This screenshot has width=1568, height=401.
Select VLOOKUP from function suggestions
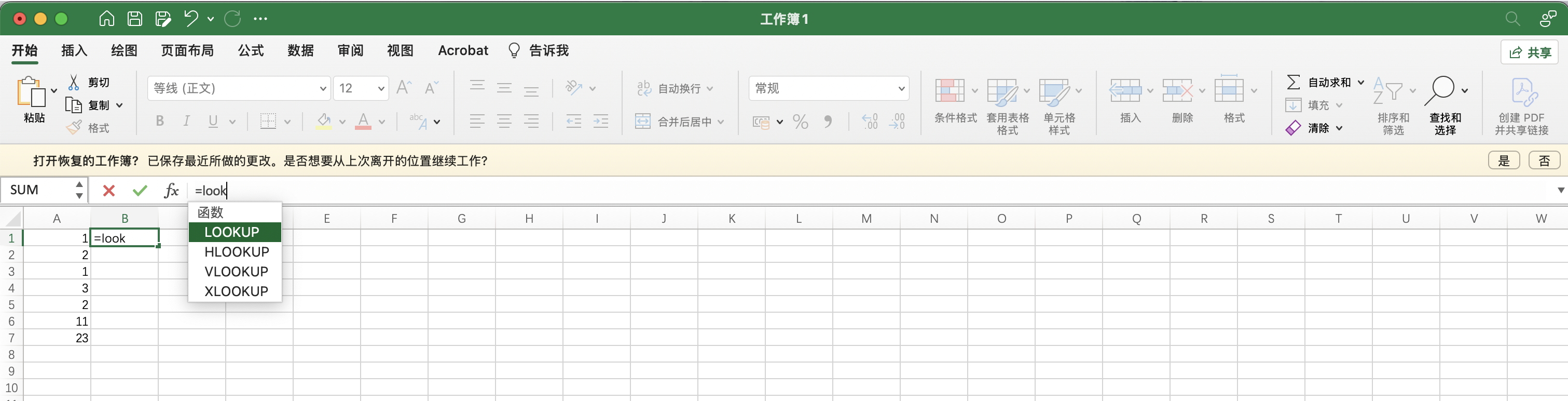coord(236,272)
